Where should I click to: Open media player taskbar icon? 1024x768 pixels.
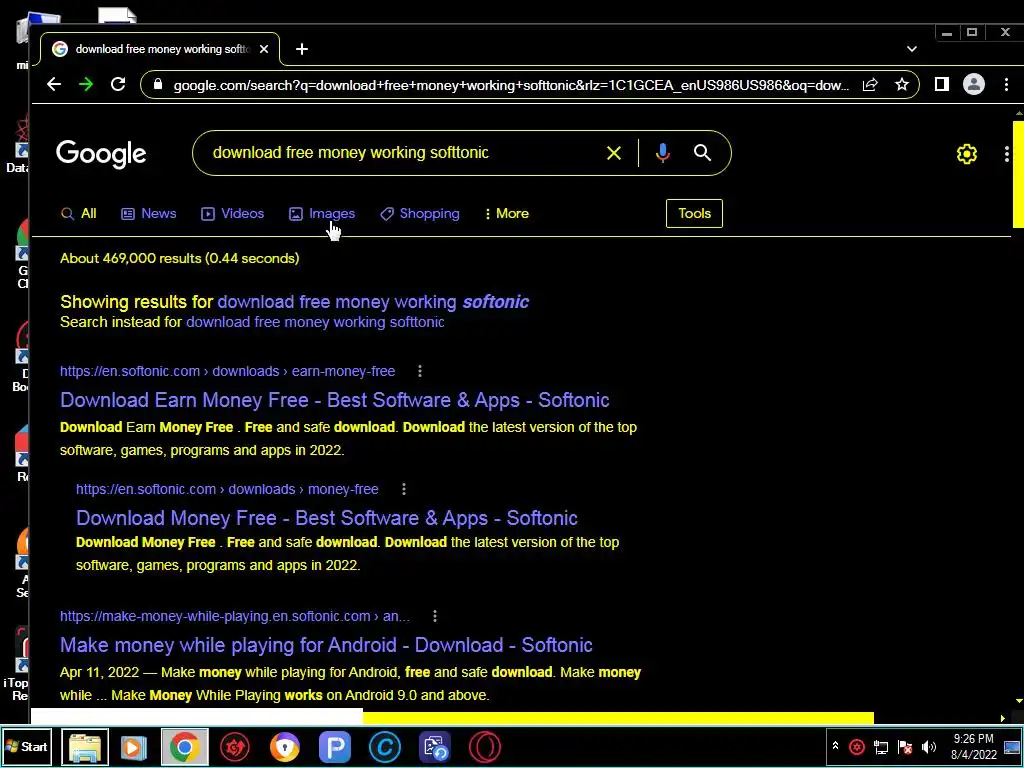pos(134,747)
